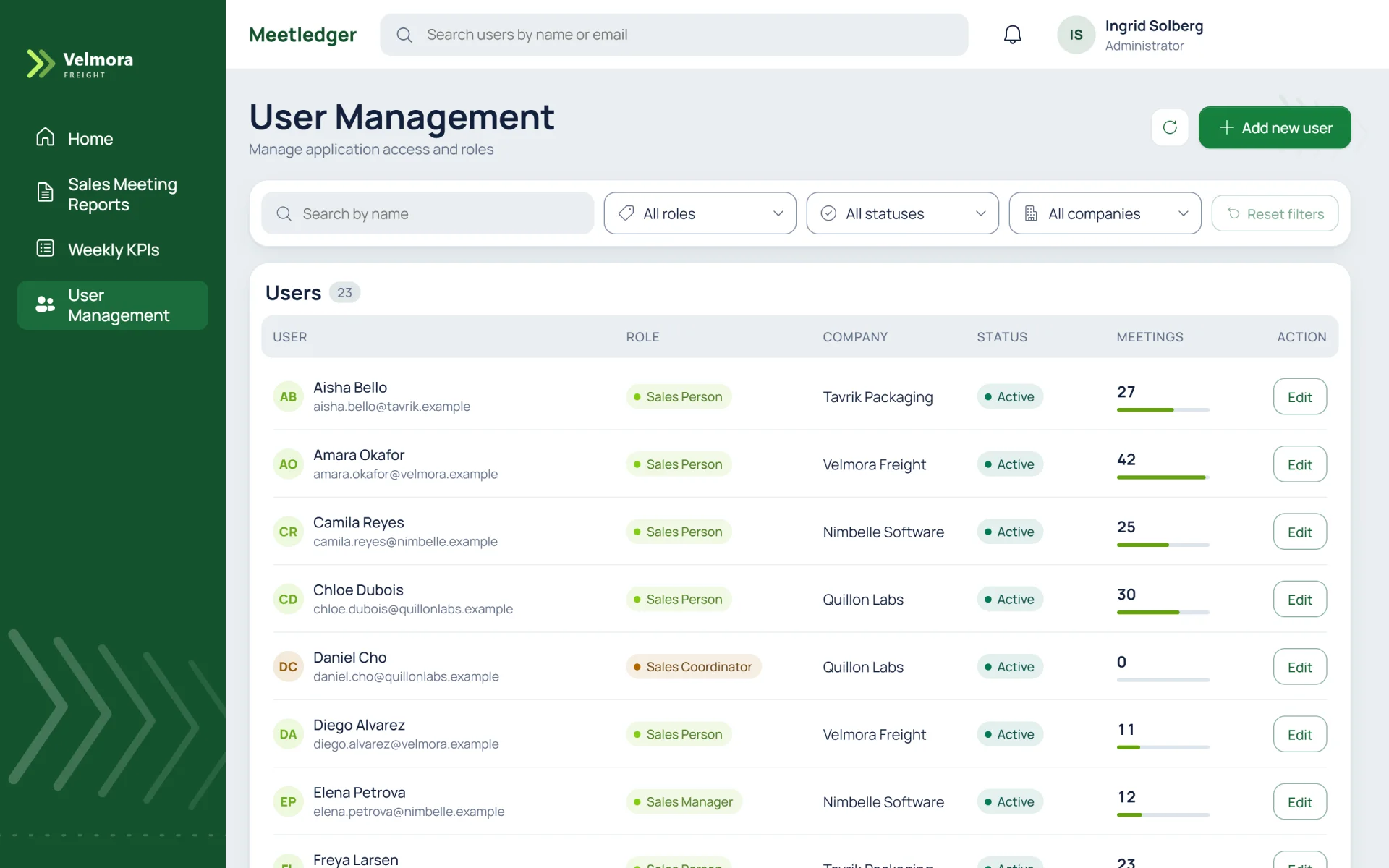Viewport: 1389px width, 868px height.
Task: Open Sales Meeting Reports page
Action: pyautogui.click(x=113, y=194)
